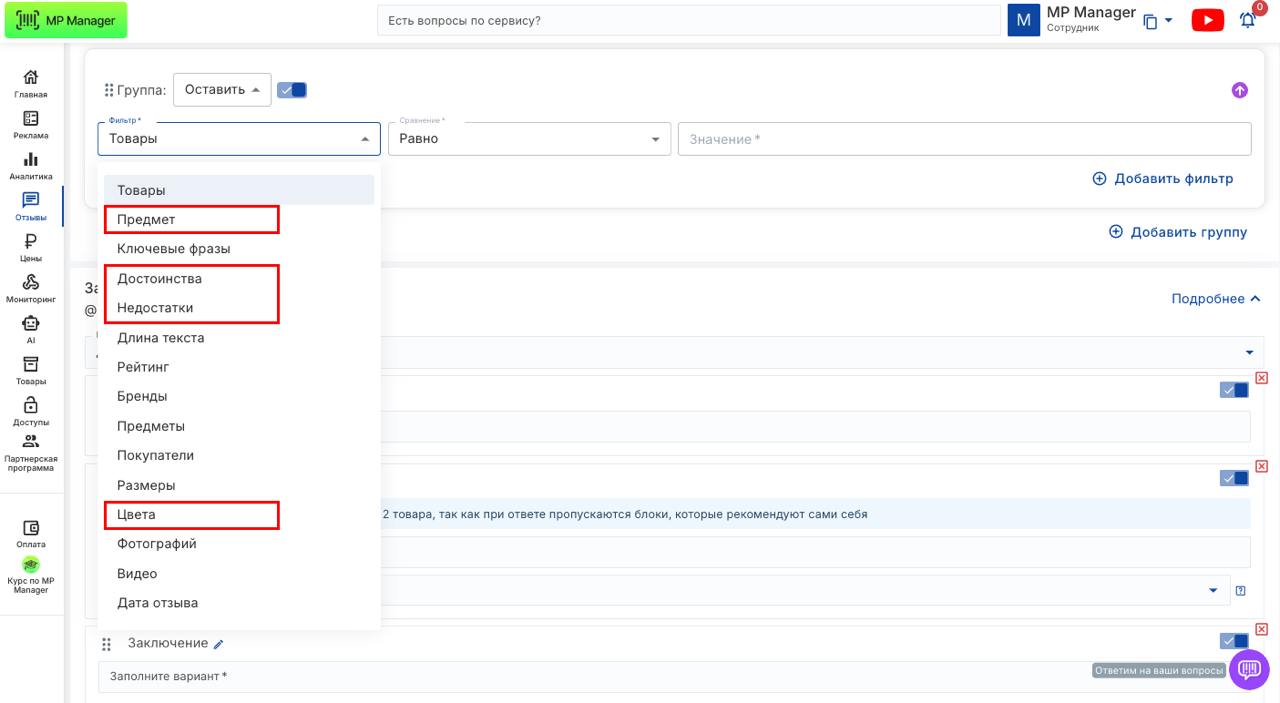
Task: Delete Заключение block with red X
Action: (x=1261, y=629)
